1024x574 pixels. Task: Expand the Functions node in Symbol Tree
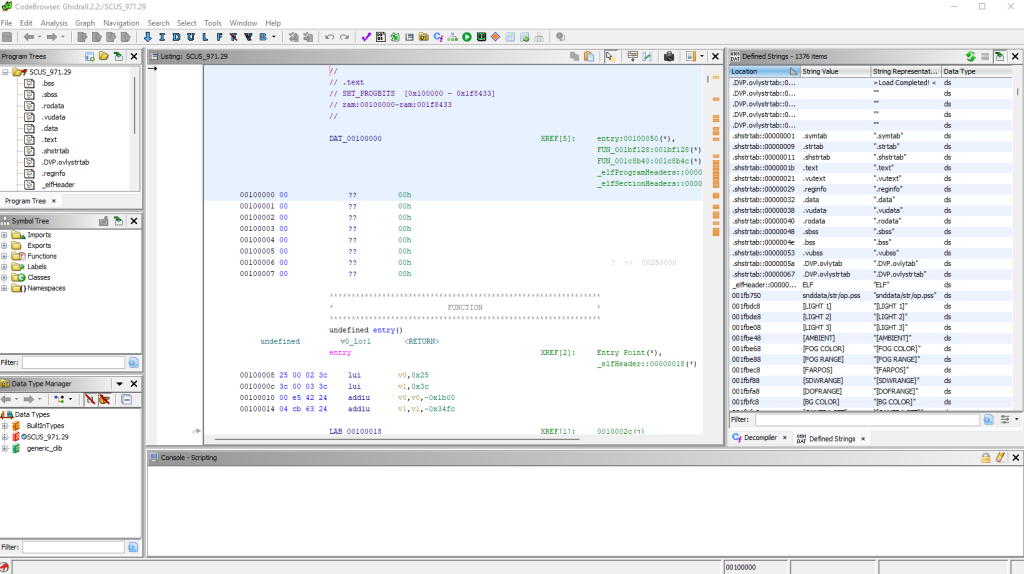click(5, 256)
